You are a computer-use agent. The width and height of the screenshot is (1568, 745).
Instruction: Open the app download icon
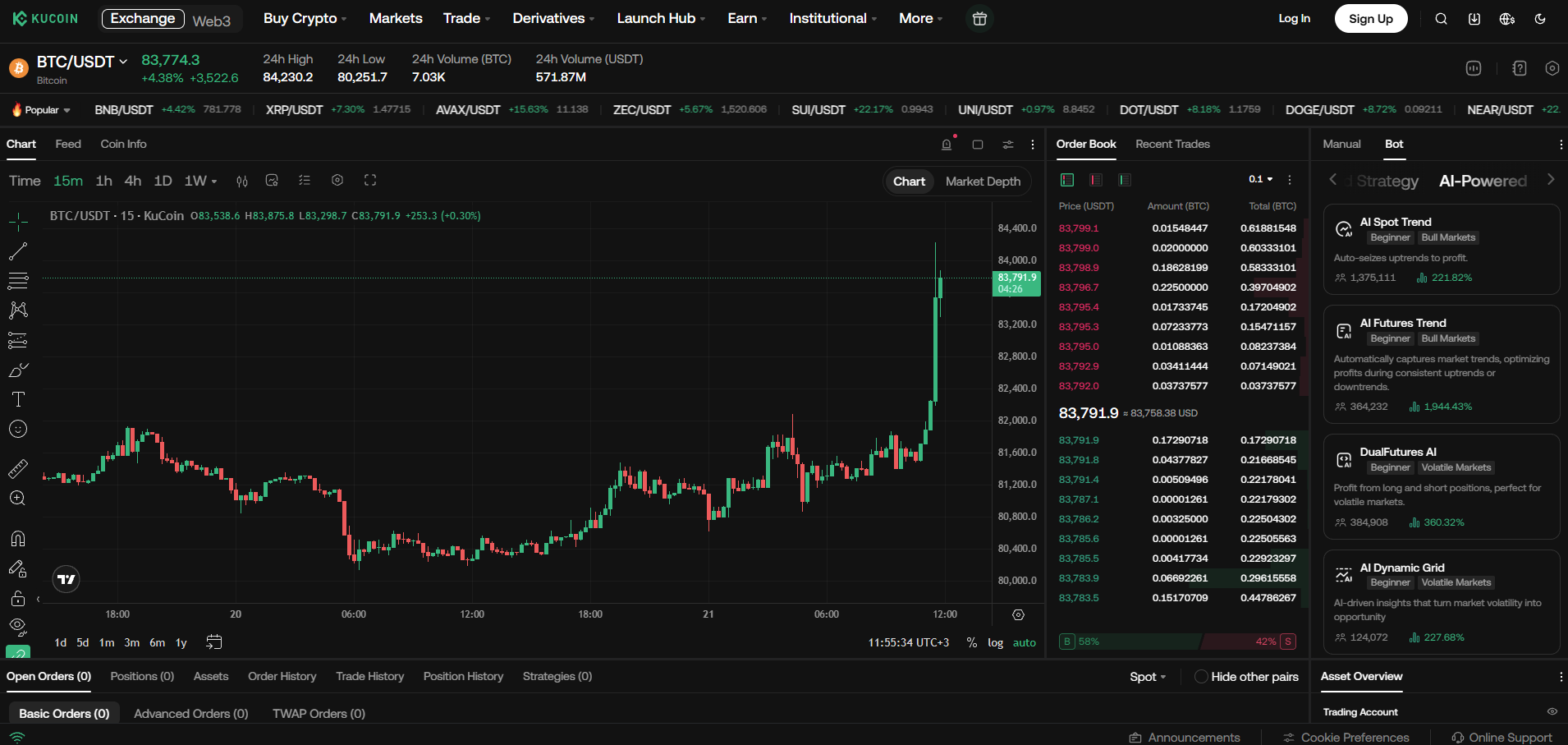1474,19
